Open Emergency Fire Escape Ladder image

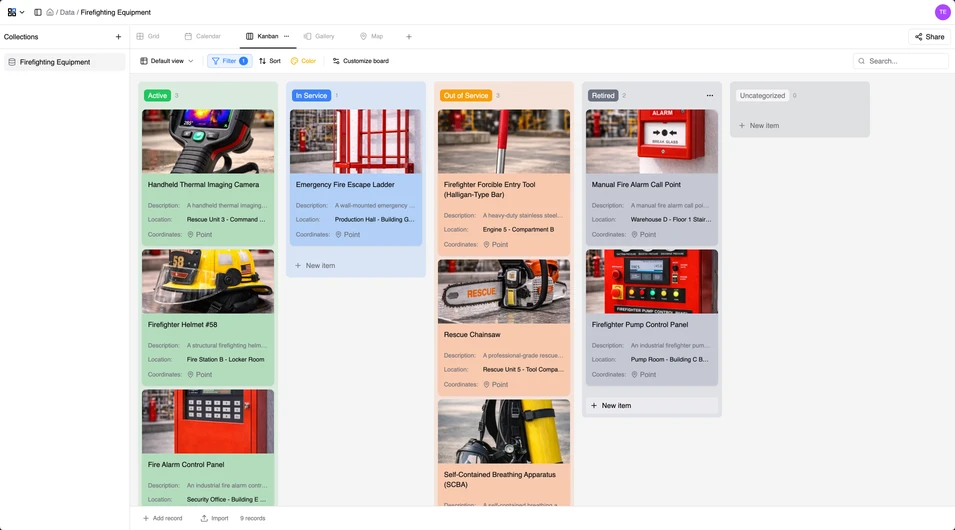pos(356,141)
